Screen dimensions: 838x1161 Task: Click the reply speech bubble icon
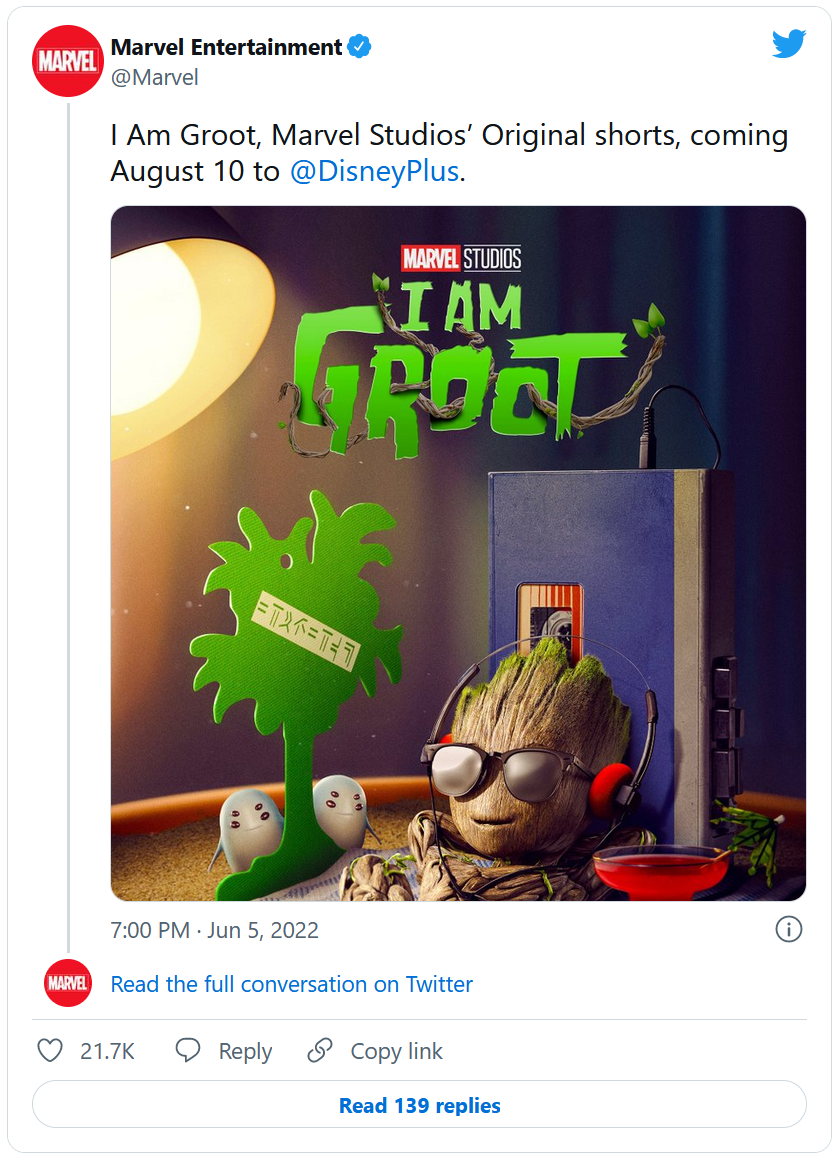(189, 1051)
